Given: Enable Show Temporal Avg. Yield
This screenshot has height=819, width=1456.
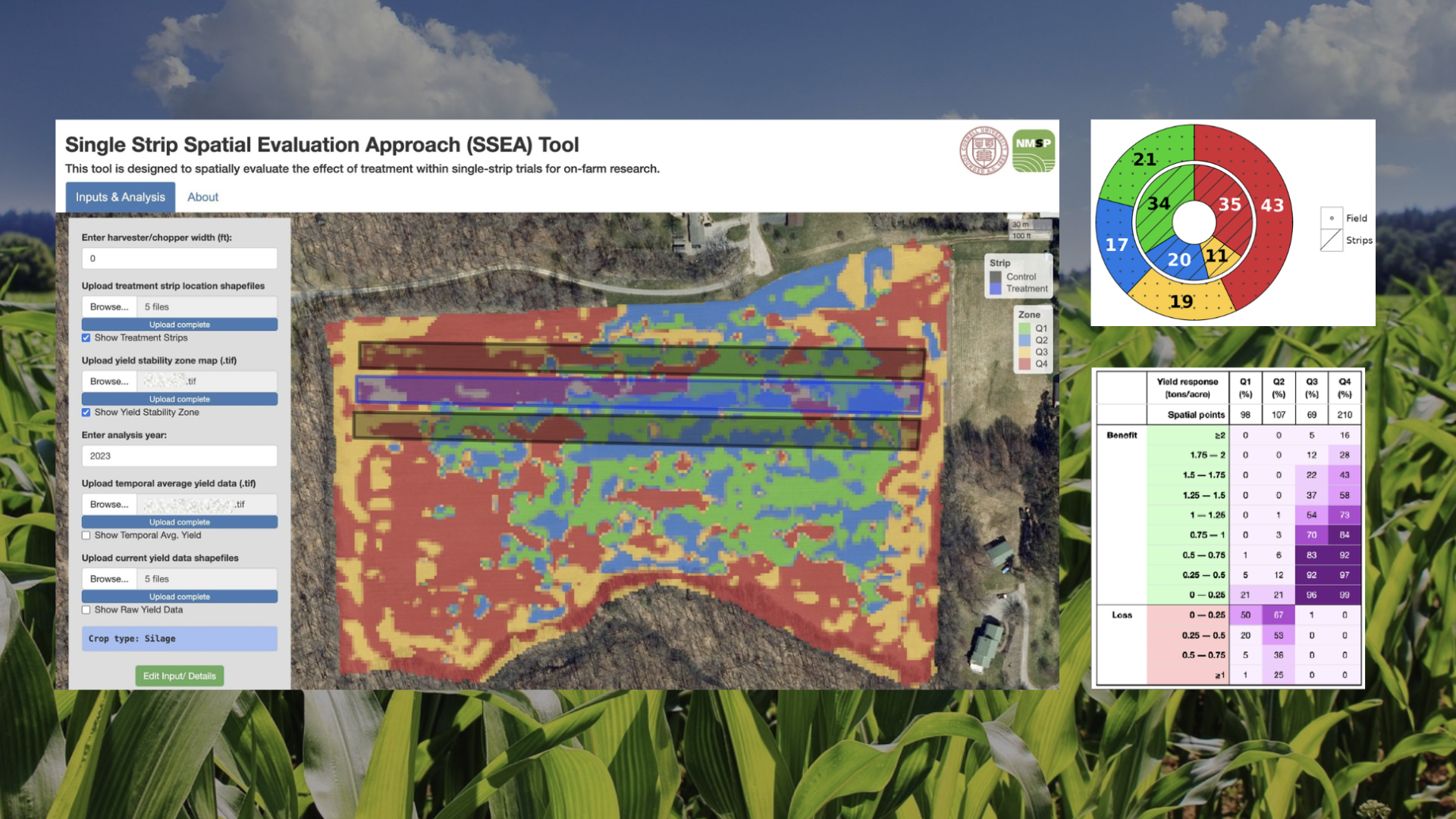Looking at the screenshot, I should (x=86, y=535).
